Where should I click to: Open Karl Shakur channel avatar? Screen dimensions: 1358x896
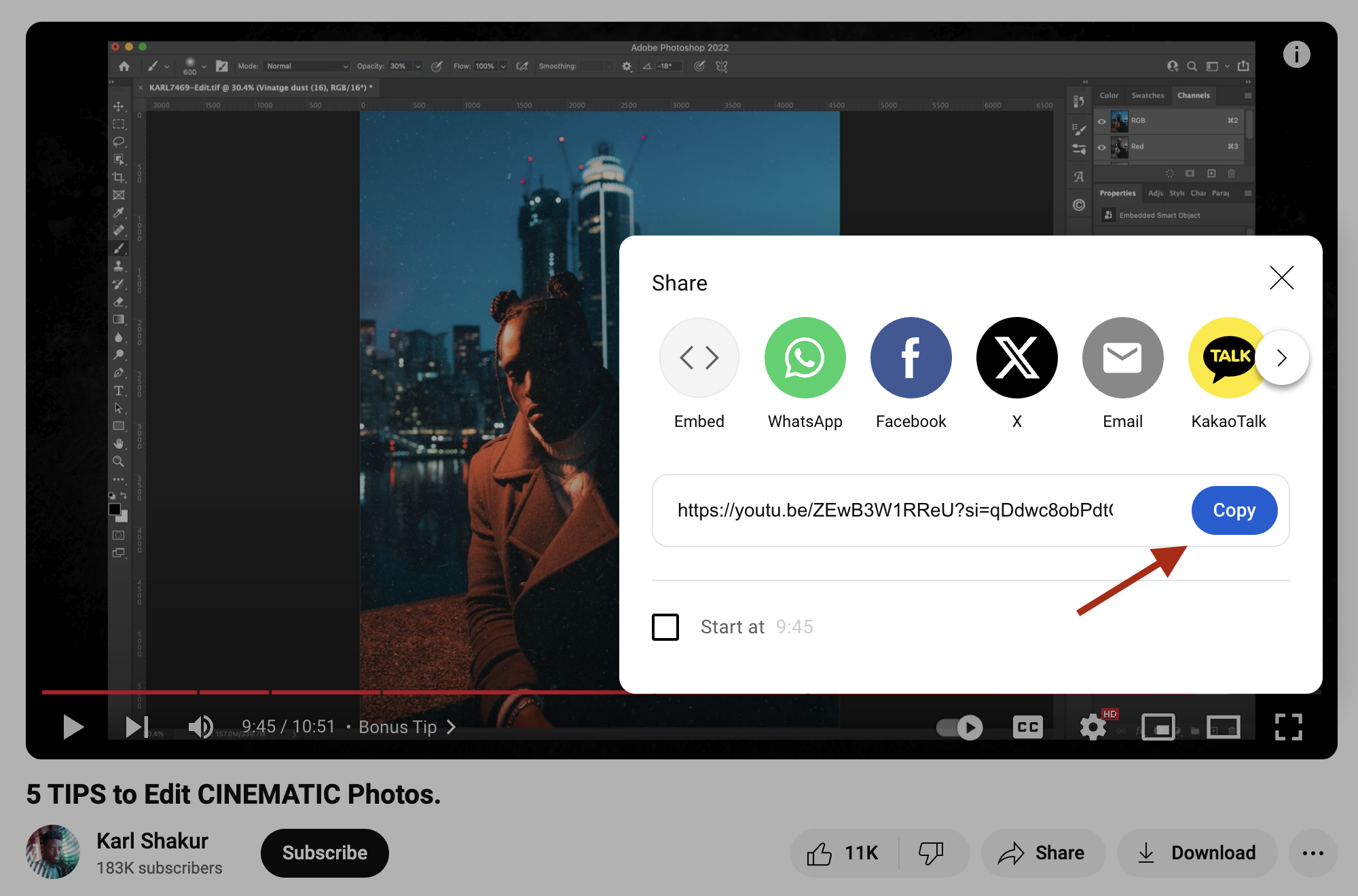(53, 852)
